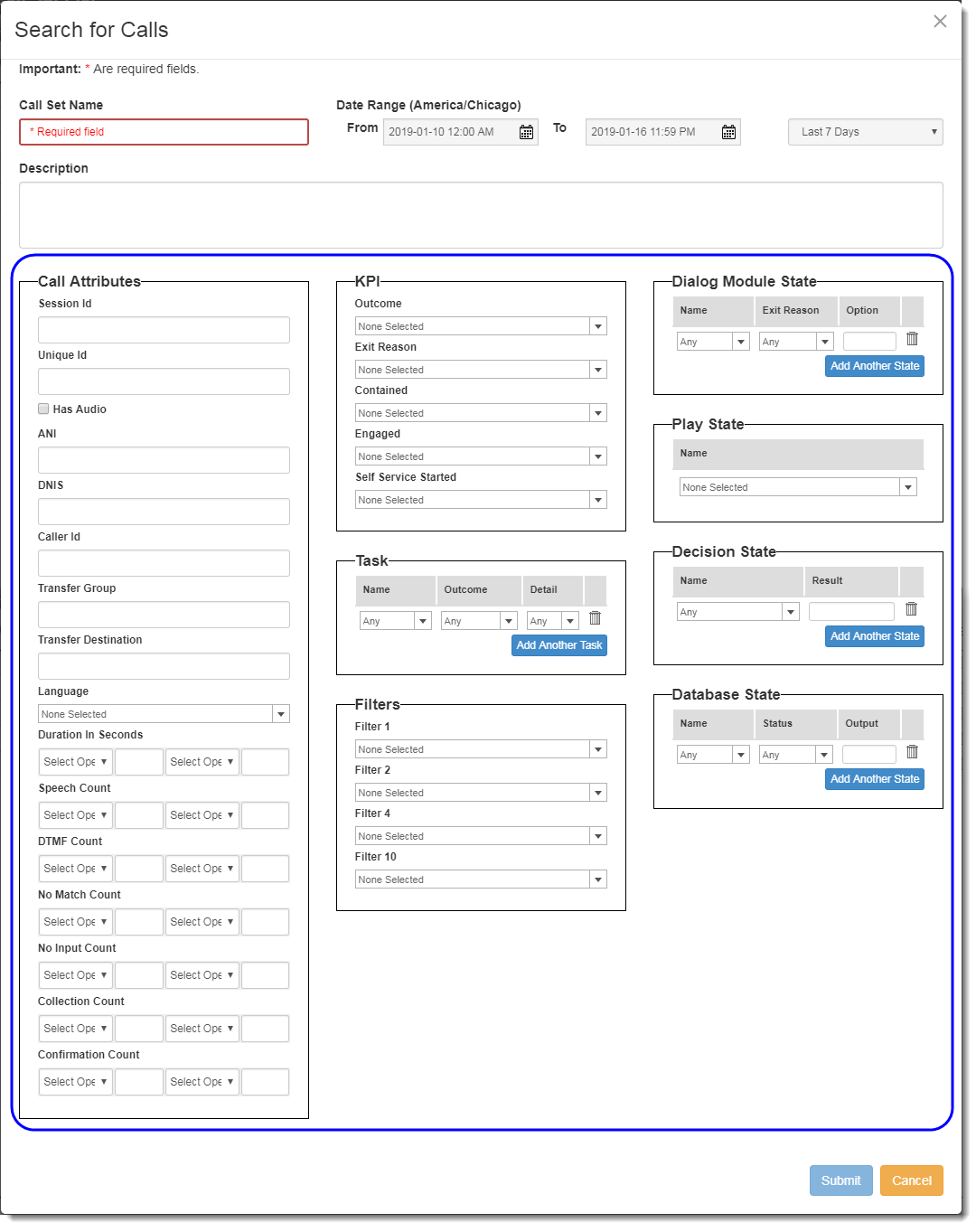Open the KPI Outcome dropdown
Screen dimensions: 976x1232
(x=480, y=326)
